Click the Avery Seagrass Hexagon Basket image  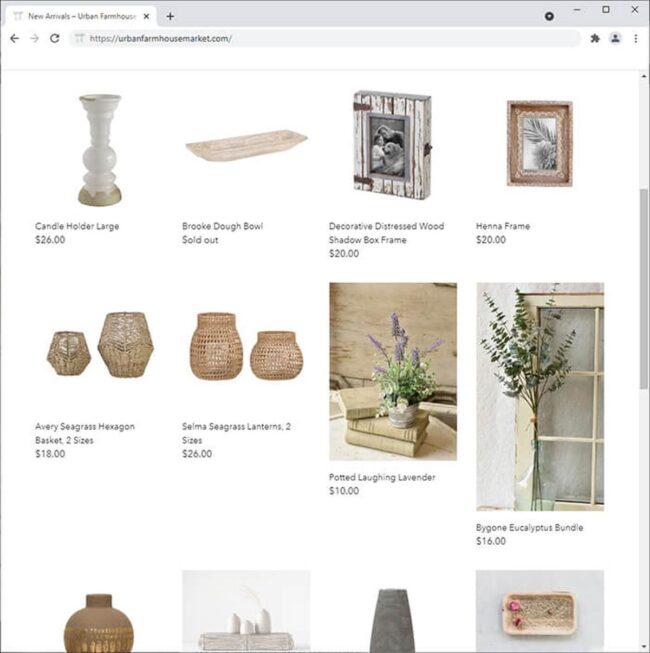click(100, 345)
